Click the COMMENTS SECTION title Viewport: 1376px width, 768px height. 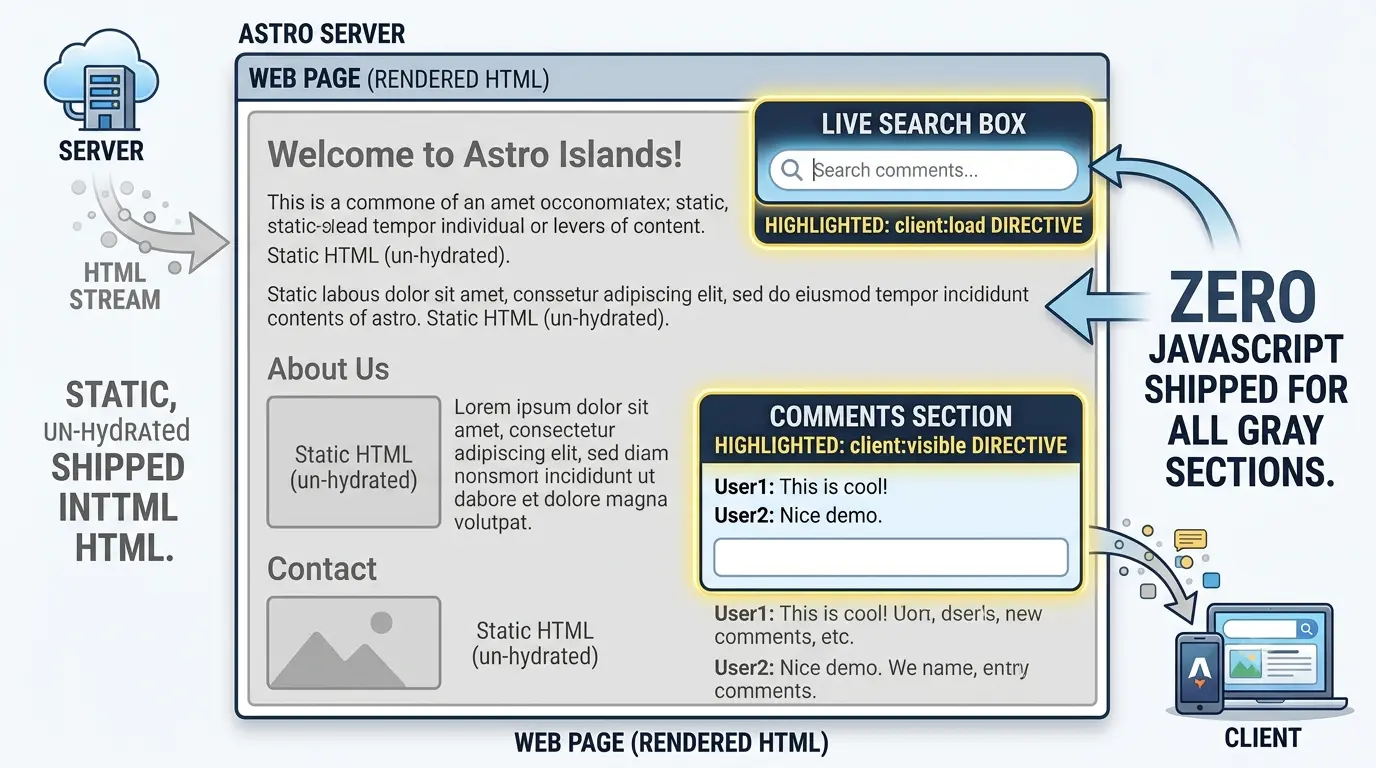tap(891, 416)
